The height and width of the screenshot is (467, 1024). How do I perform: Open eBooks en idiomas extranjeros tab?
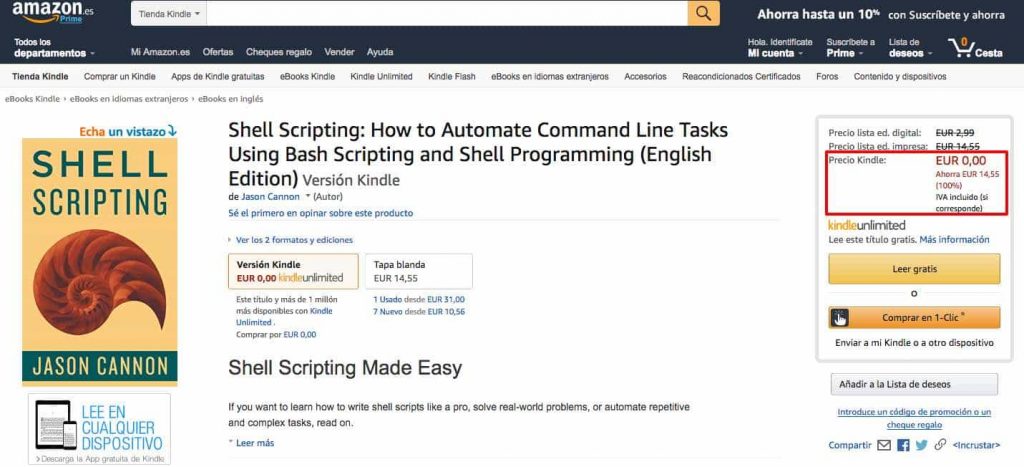coord(550,76)
